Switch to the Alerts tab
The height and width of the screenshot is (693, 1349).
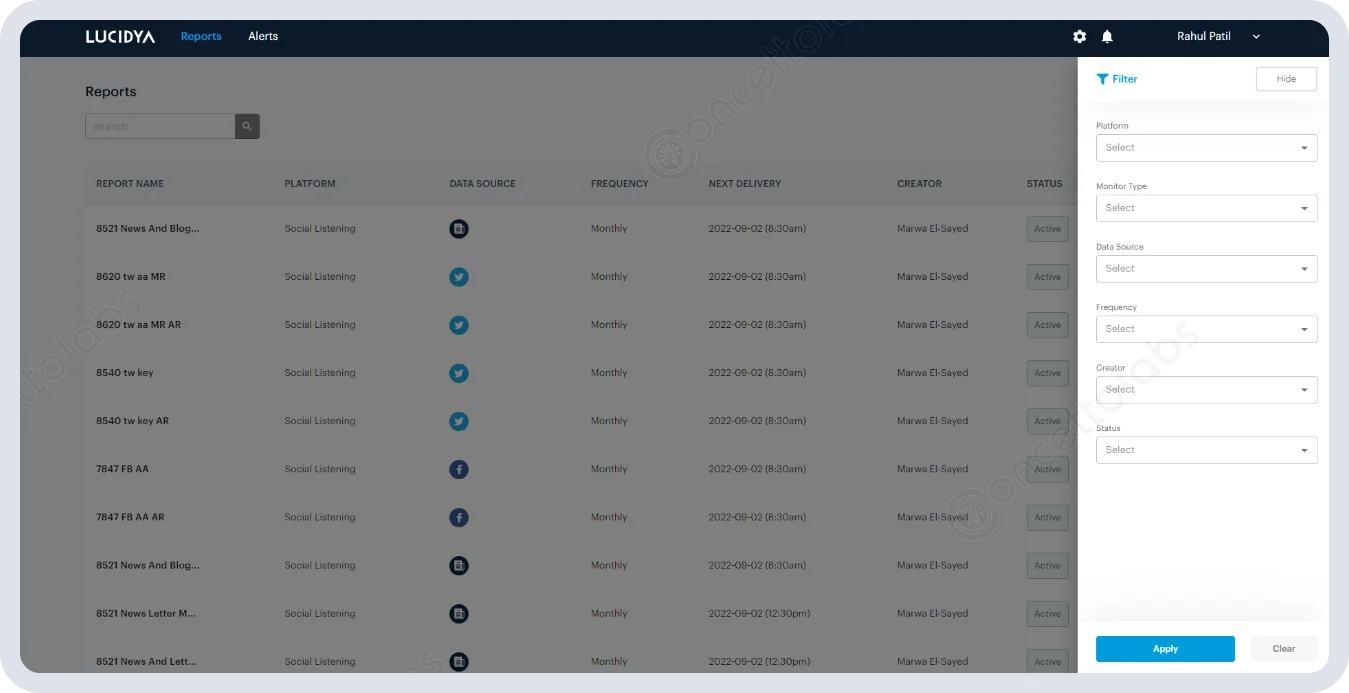click(263, 37)
